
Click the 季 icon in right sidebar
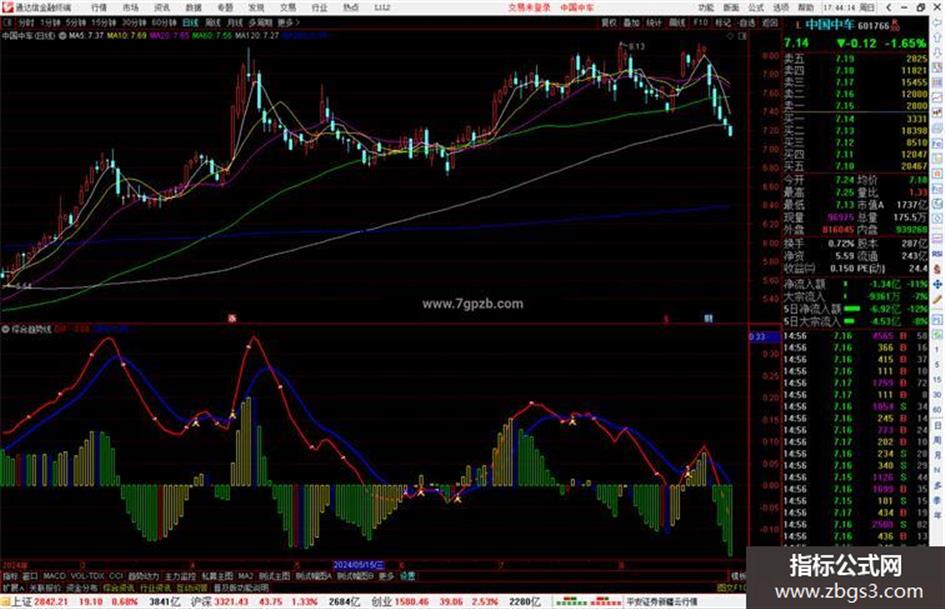click(x=938, y=500)
